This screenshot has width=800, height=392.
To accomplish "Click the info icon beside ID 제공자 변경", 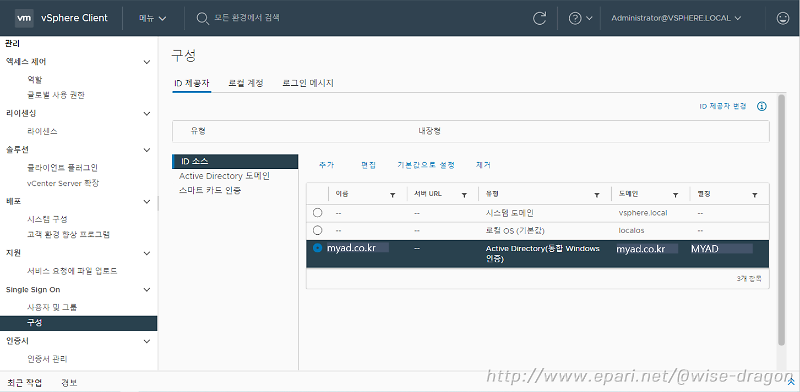I will tap(762, 106).
